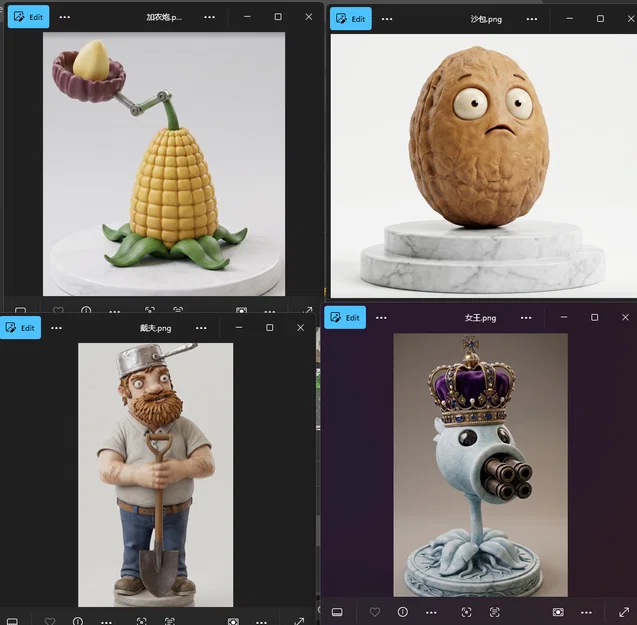Show file info for 戴夫.png
This screenshot has width=637, height=625.
(78, 621)
